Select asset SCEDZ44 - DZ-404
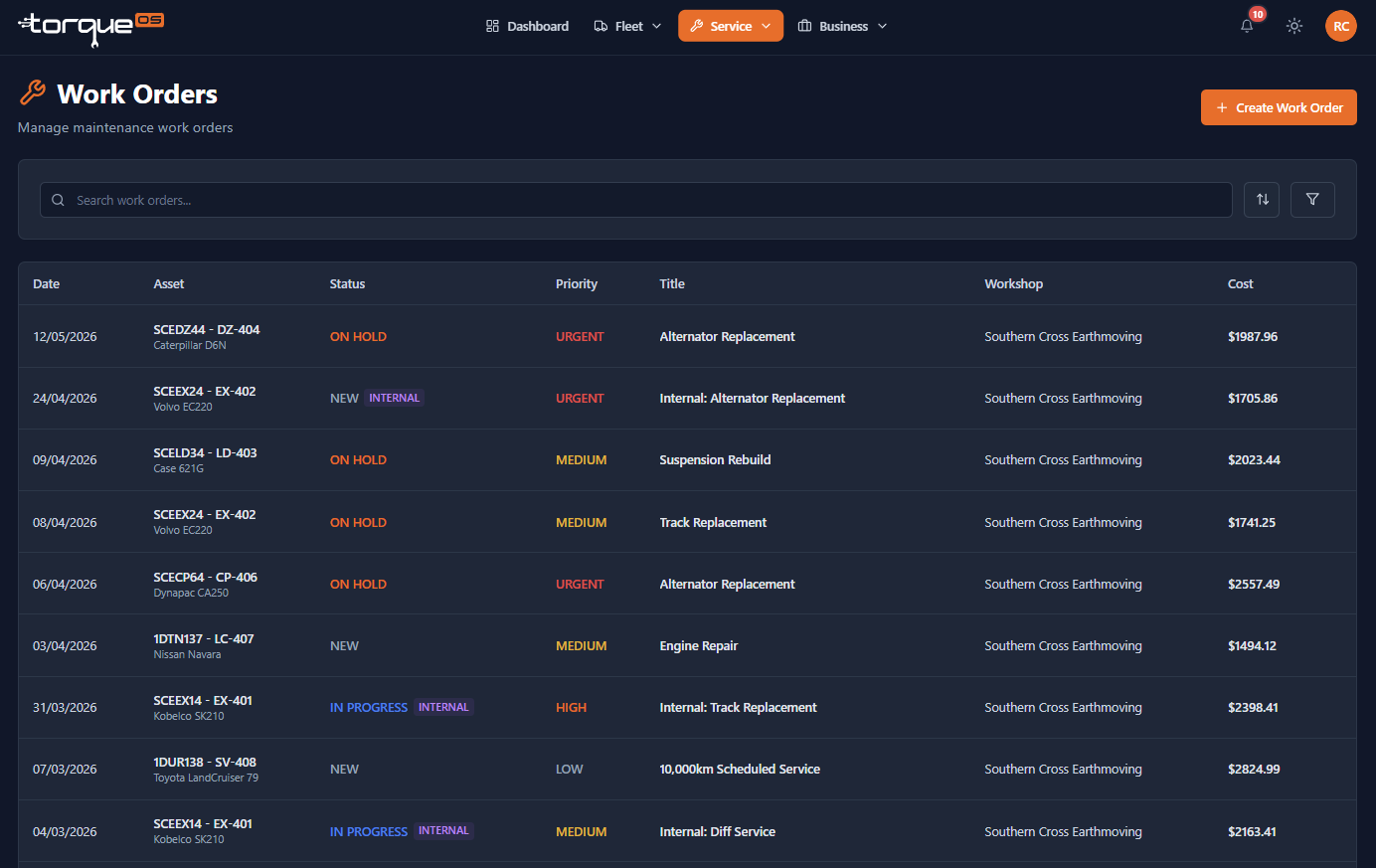 tap(207, 329)
